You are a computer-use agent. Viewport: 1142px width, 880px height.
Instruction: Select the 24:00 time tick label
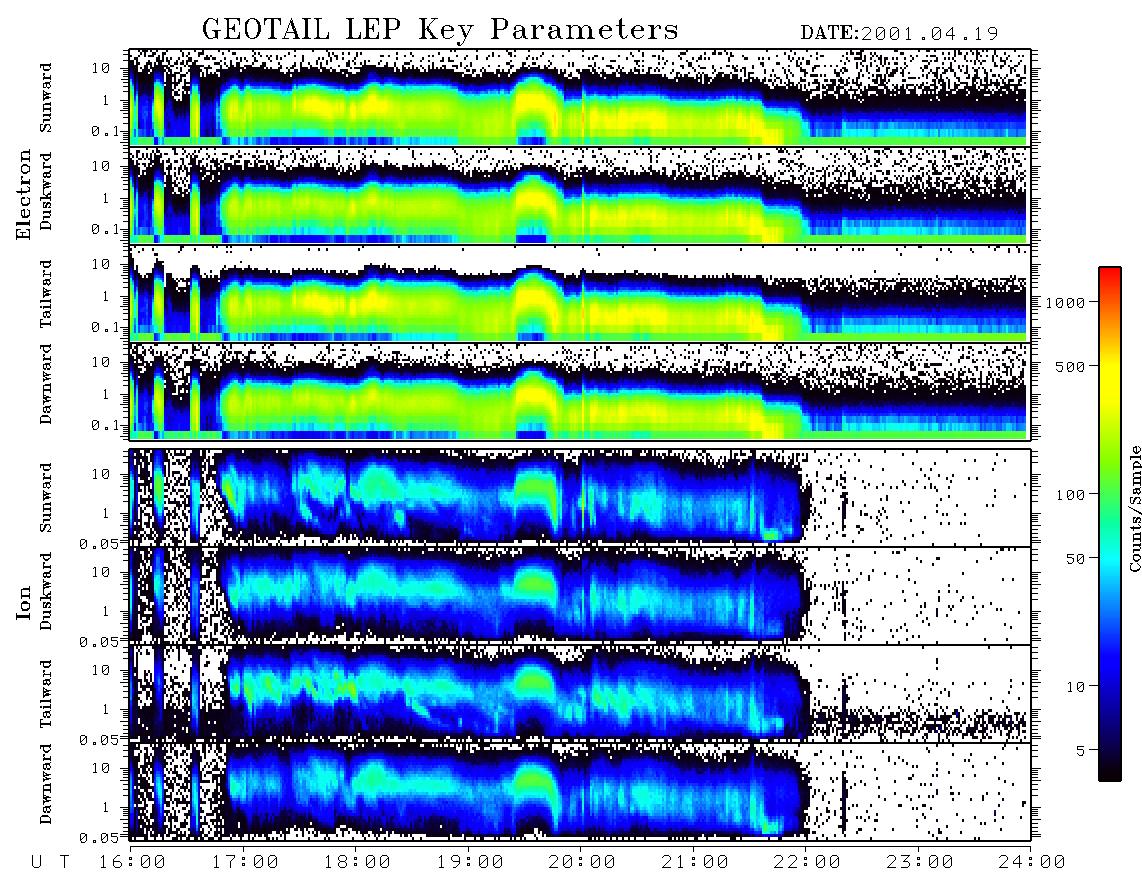tap(1031, 863)
